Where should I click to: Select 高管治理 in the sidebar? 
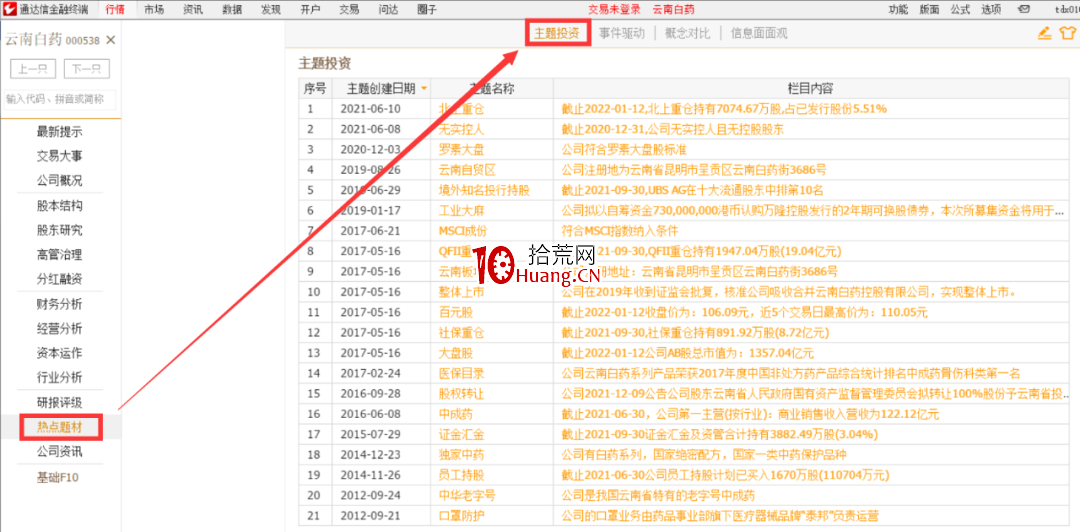(x=60, y=255)
